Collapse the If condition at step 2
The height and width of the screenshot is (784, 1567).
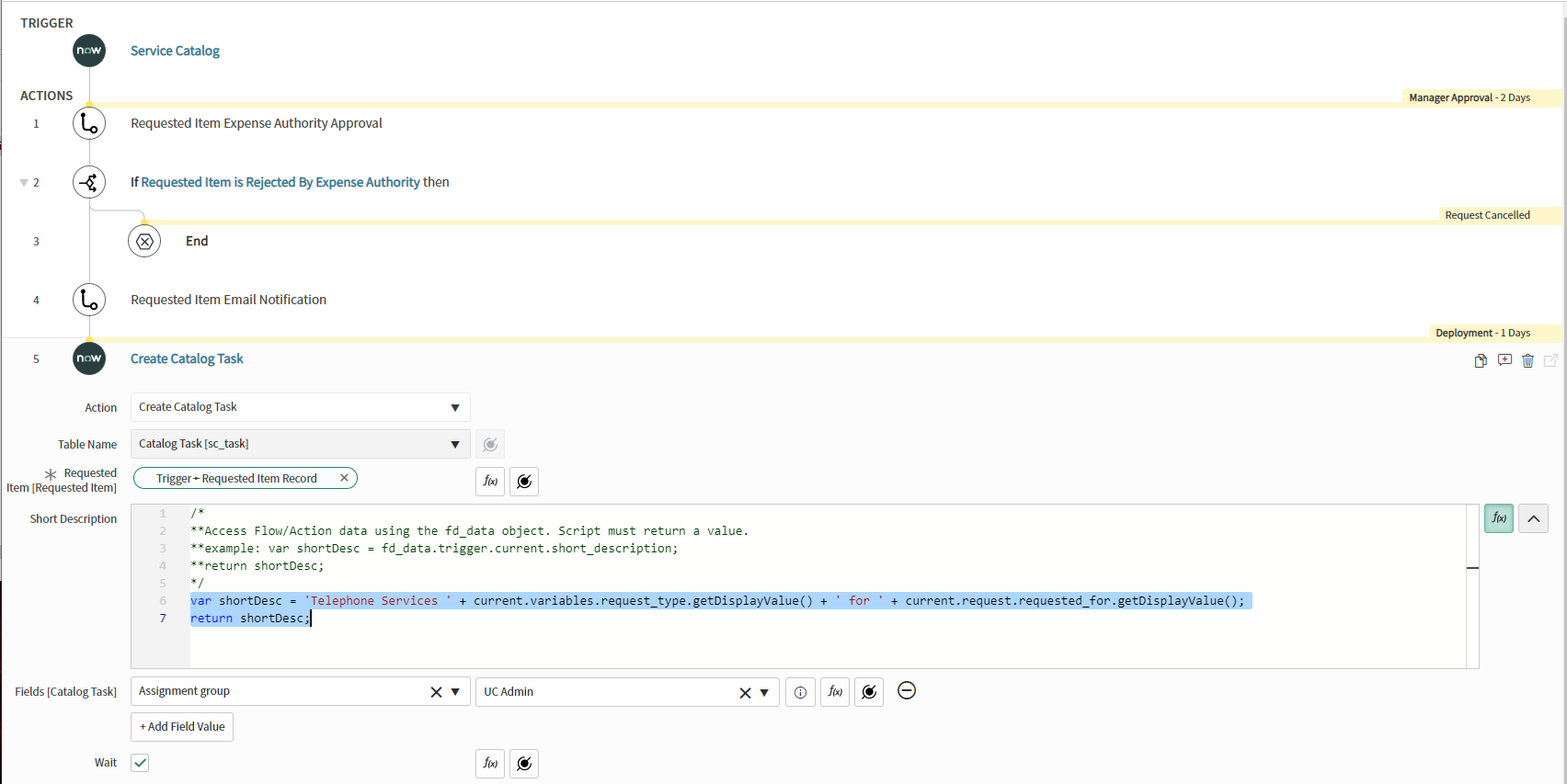click(x=24, y=183)
